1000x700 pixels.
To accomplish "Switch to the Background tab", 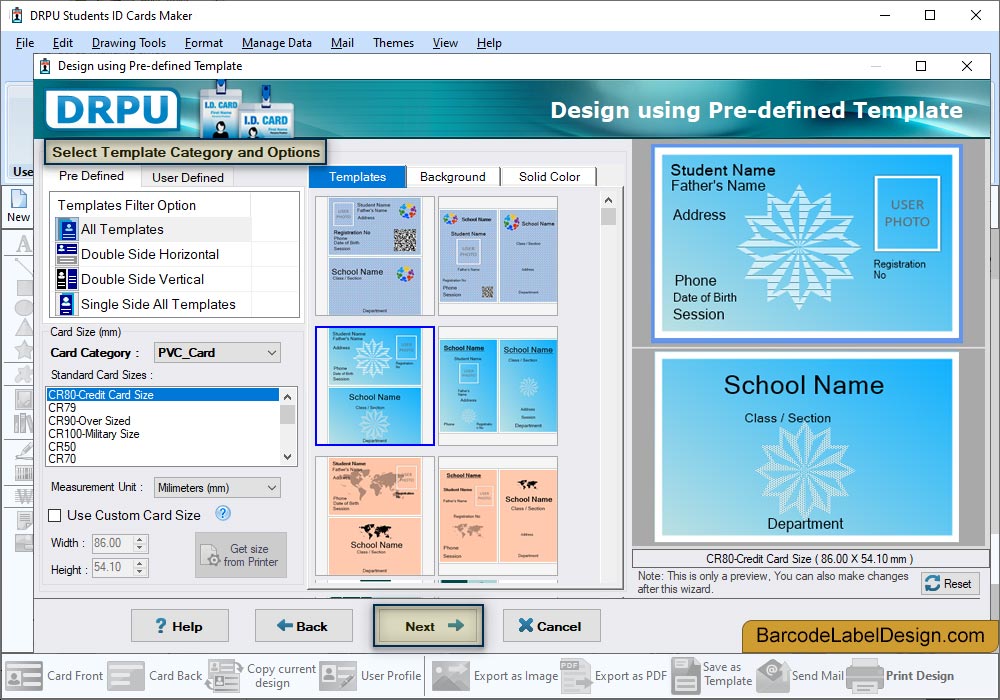I will [x=452, y=177].
